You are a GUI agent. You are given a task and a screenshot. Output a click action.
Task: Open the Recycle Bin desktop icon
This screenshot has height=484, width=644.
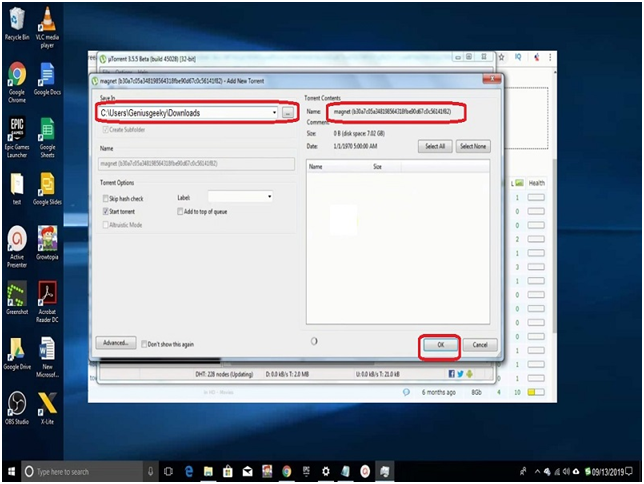point(17,25)
